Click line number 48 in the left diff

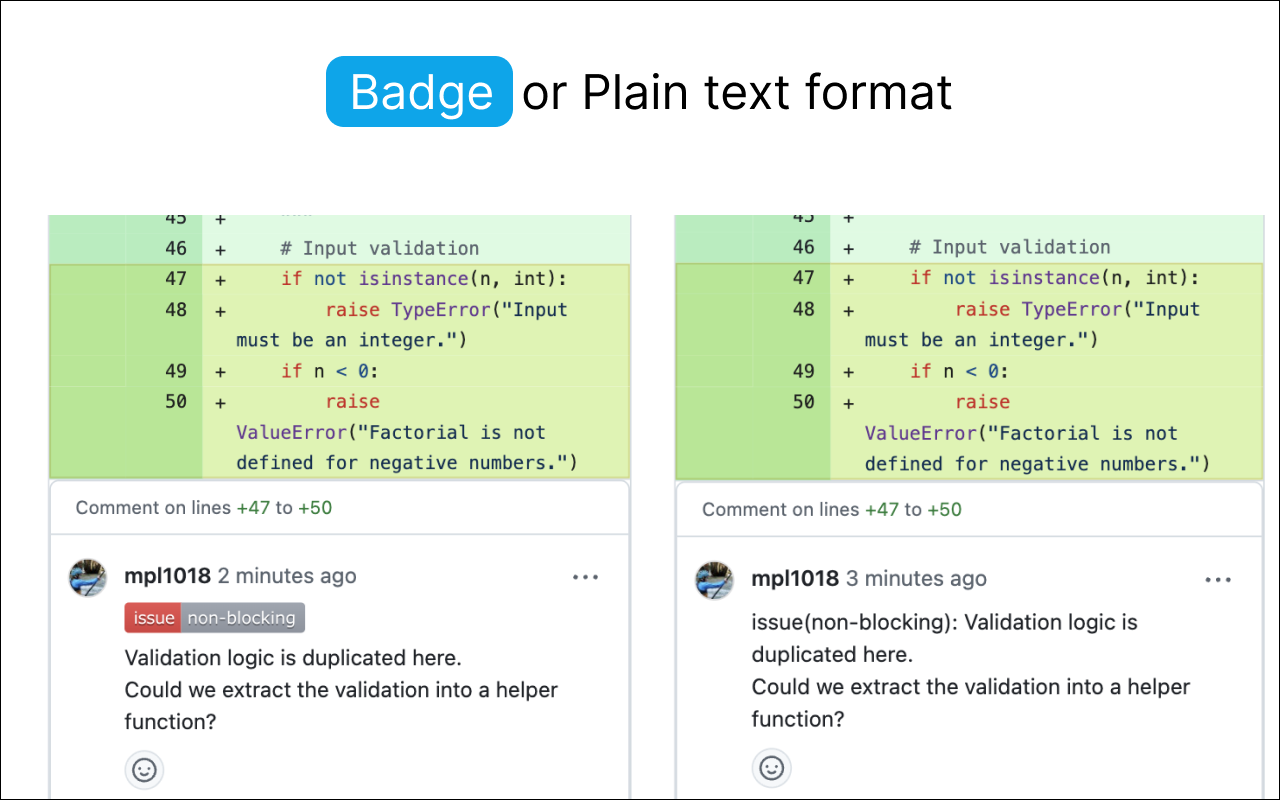pos(176,310)
